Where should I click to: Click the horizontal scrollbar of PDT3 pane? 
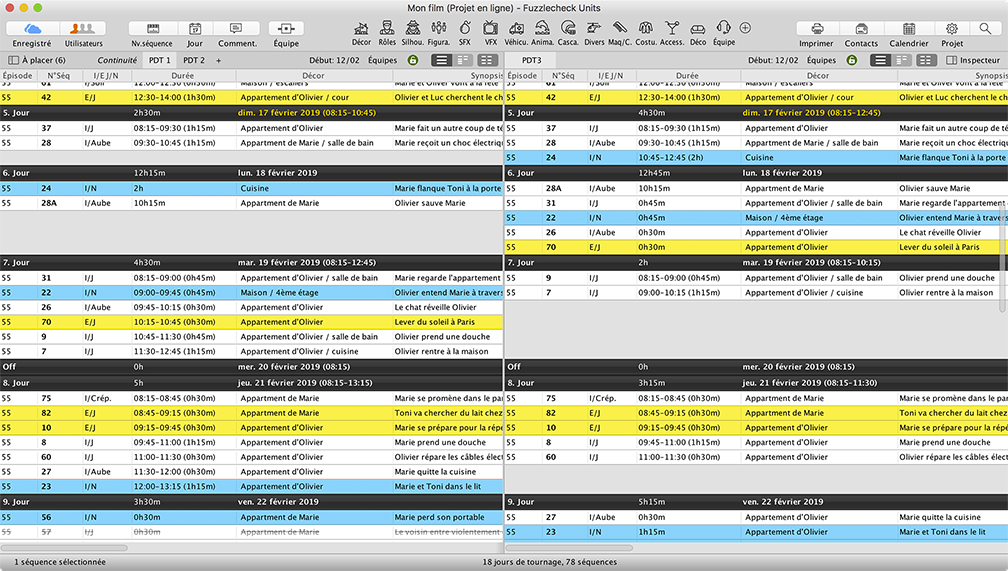pyautogui.click(x=569, y=548)
